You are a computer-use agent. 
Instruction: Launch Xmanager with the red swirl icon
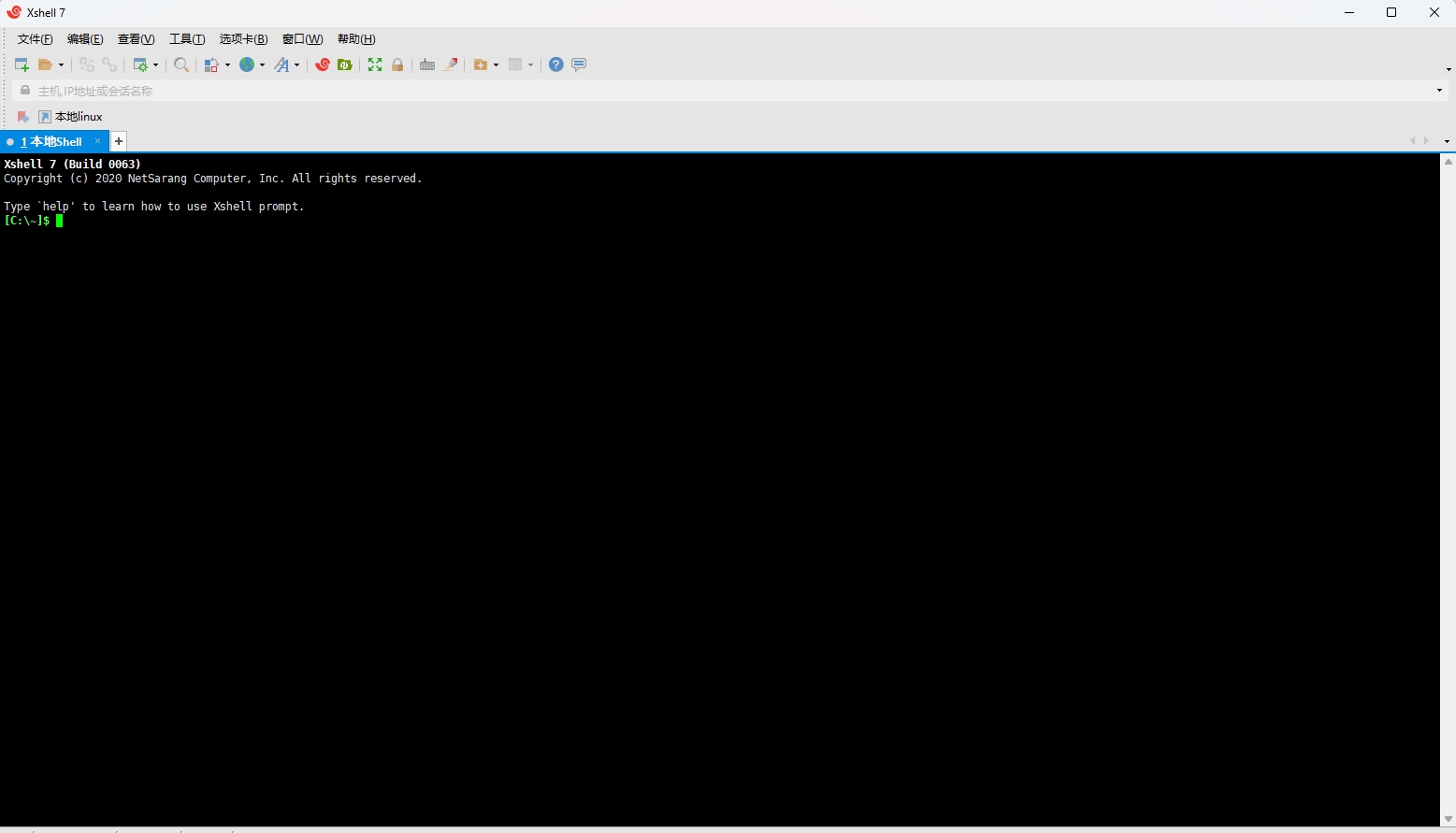(323, 65)
